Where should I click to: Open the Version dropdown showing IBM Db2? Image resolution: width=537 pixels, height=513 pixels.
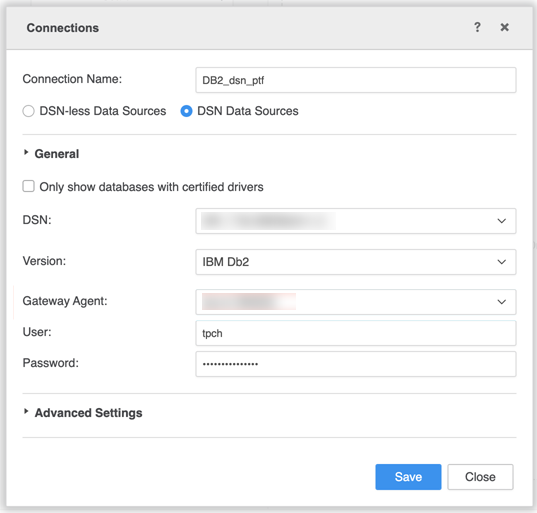355,262
